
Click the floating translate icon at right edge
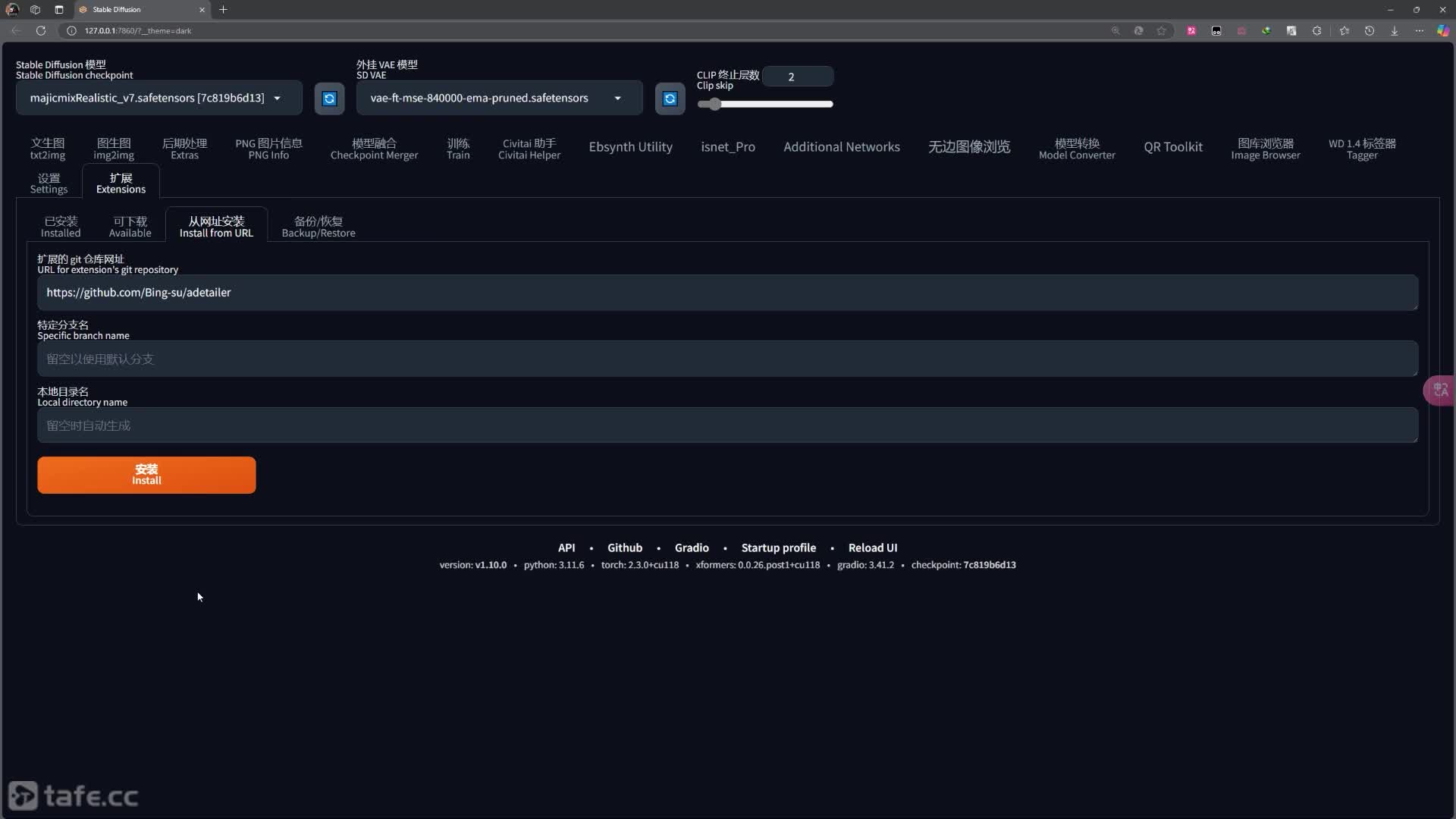pyautogui.click(x=1440, y=391)
